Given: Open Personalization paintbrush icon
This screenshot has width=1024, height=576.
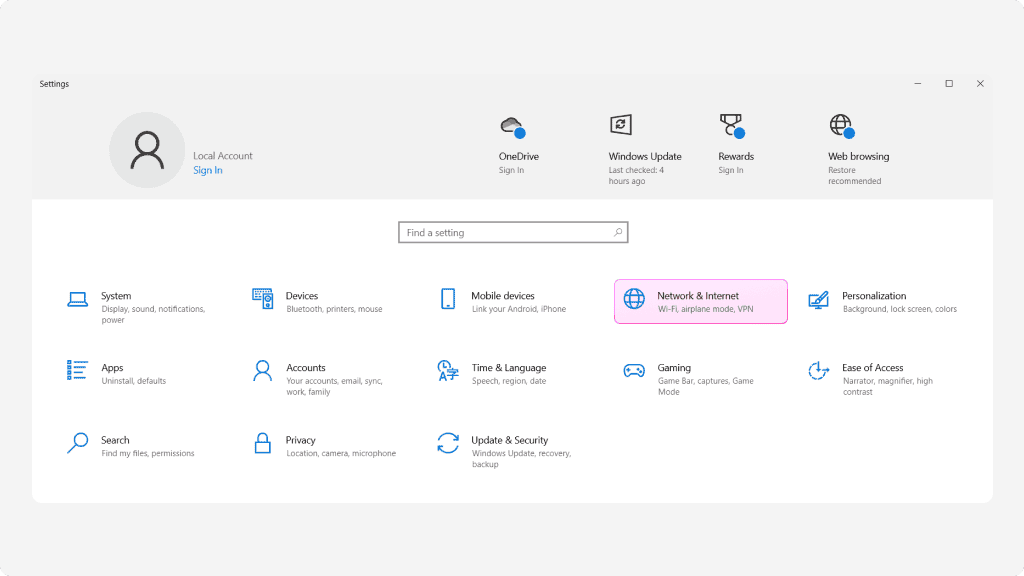Looking at the screenshot, I should click(818, 299).
